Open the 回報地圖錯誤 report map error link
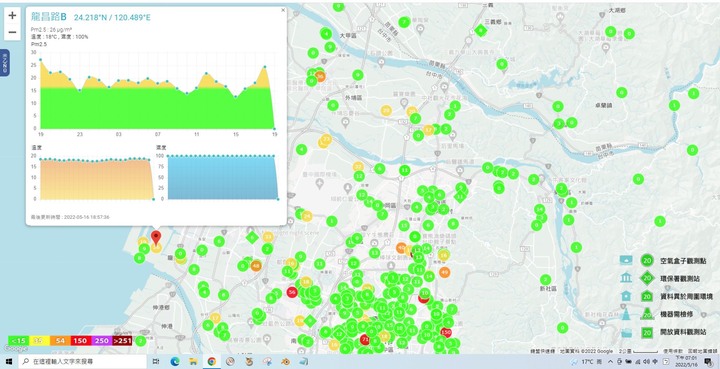720x369 pixels. 702,351
